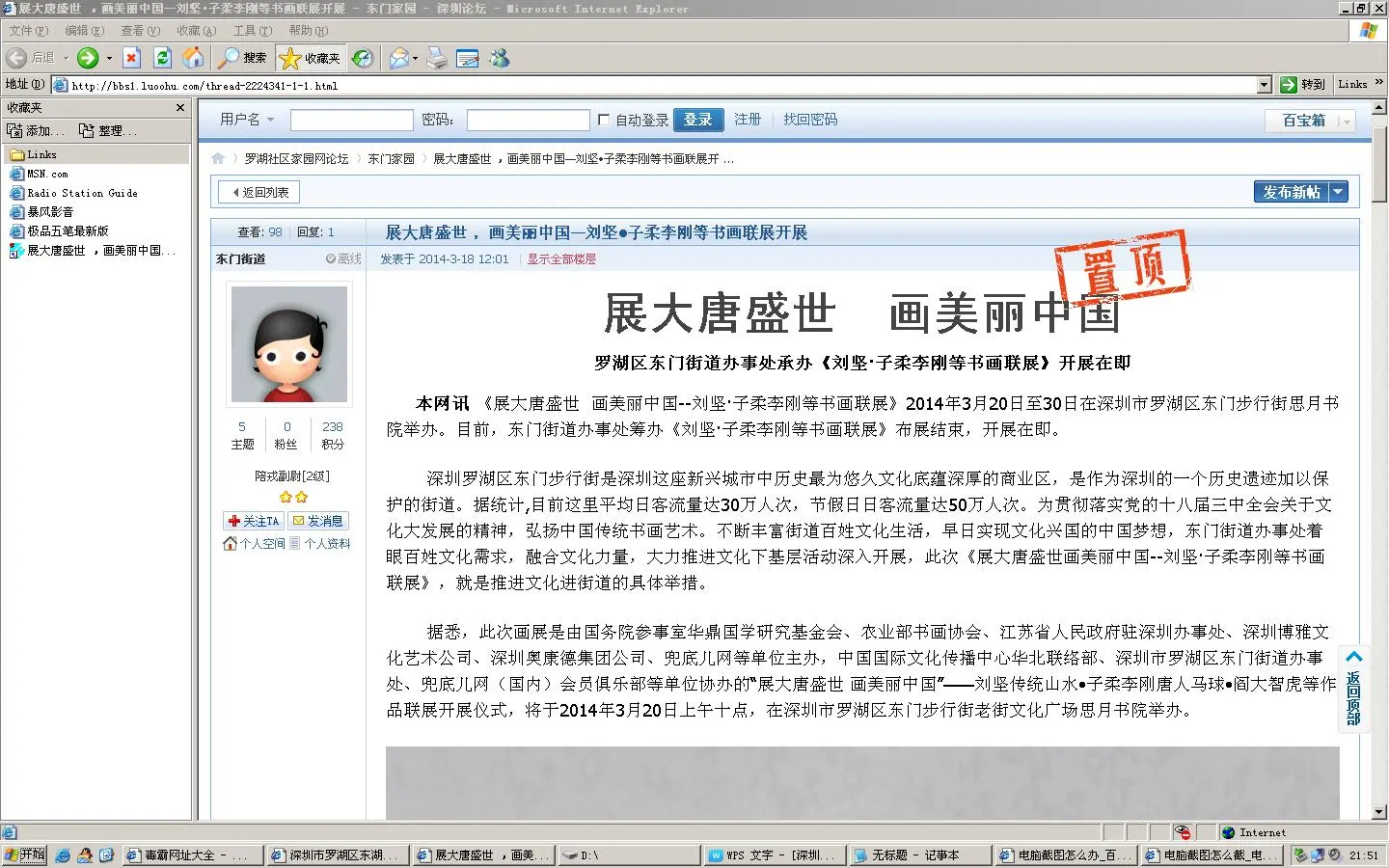Click the 发布新帖 button
This screenshot has width=1389, height=868.
(1291, 192)
